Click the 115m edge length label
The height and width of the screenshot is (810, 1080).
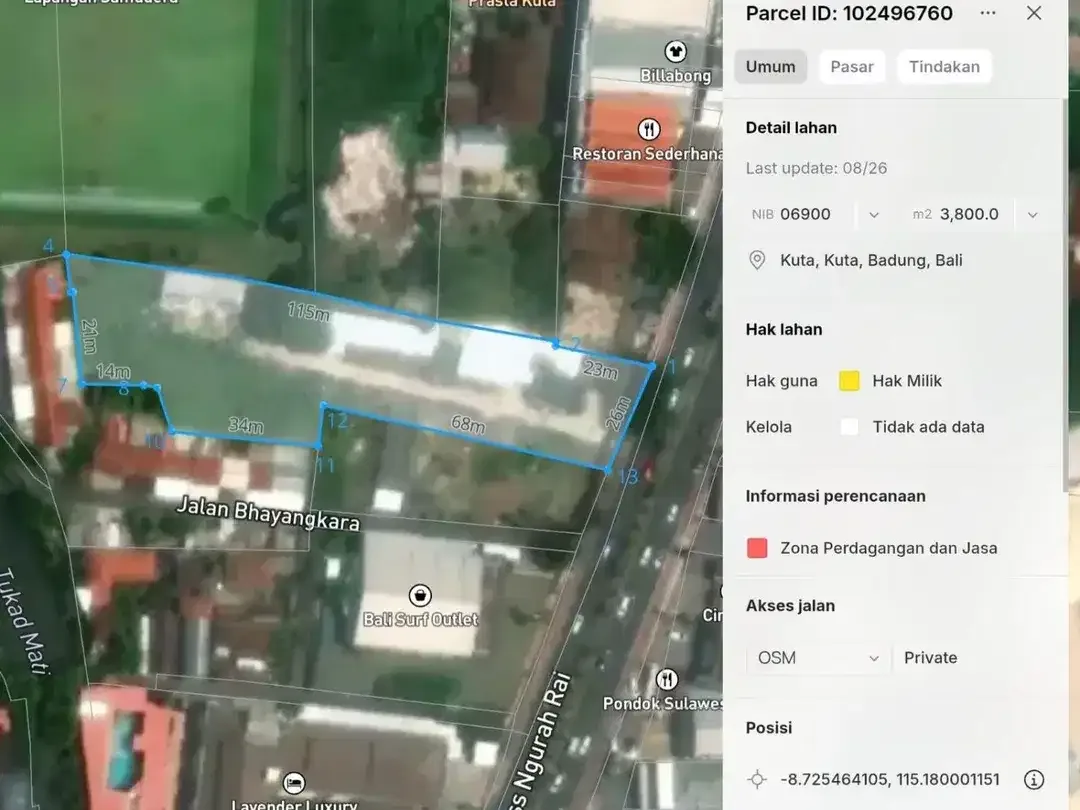(x=309, y=312)
